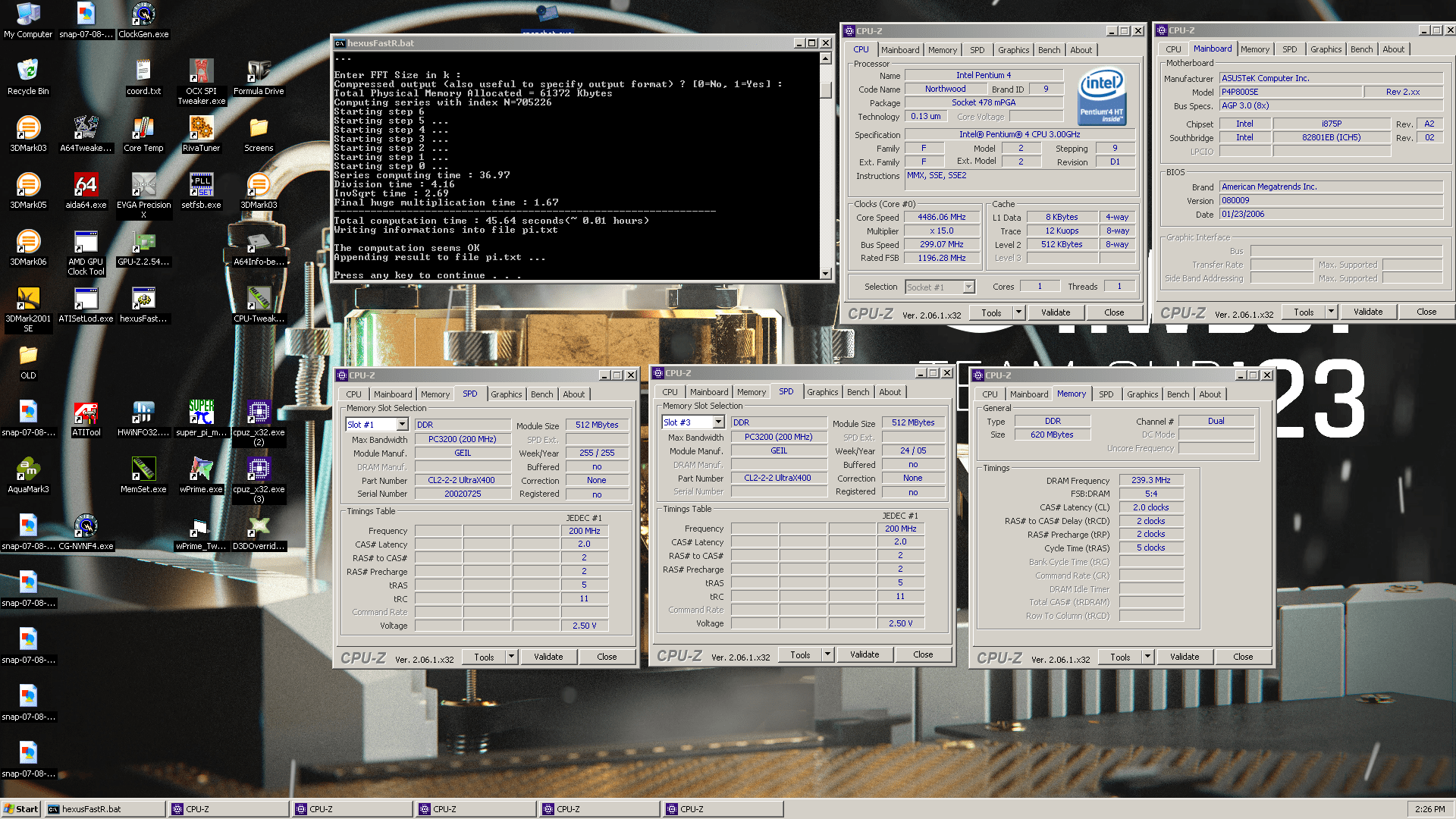The width and height of the screenshot is (1456, 819).
Task: Launch 3DMark06 desktop icon
Action: pos(28,247)
